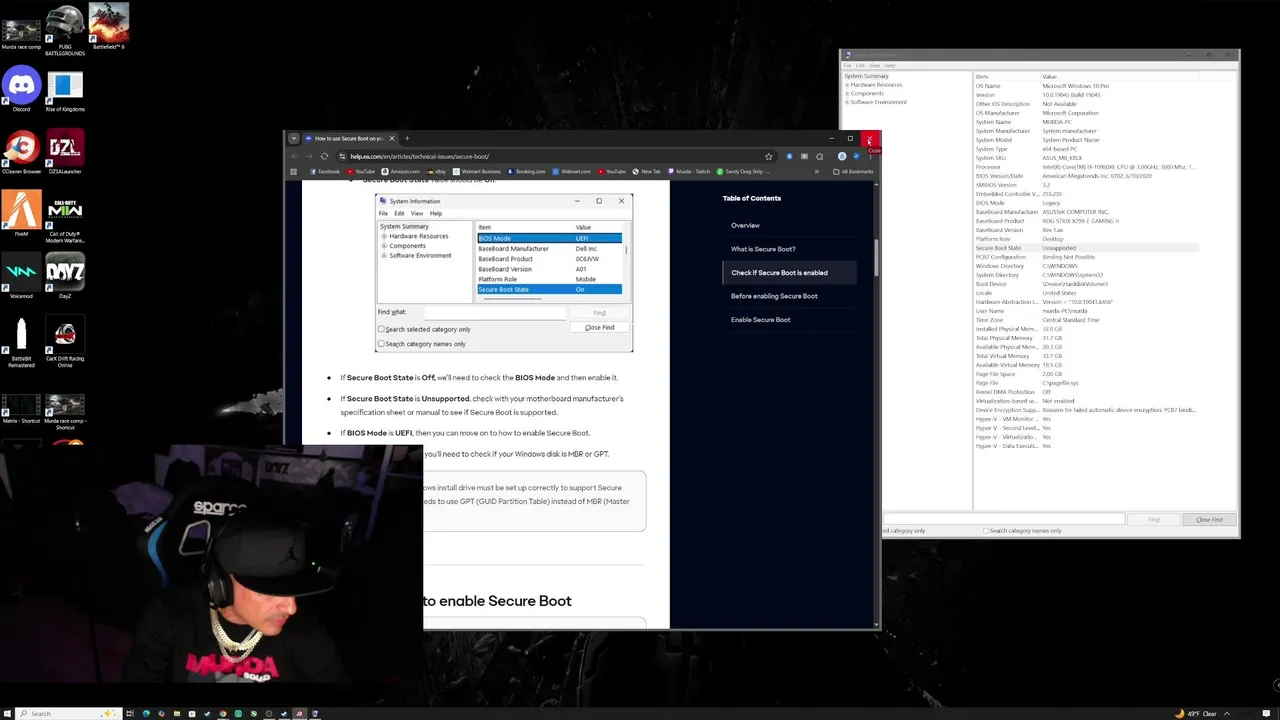Image resolution: width=1280 pixels, height=720 pixels.
Task: Click the Find button in System Information
Action: (x=1153, y=520)
